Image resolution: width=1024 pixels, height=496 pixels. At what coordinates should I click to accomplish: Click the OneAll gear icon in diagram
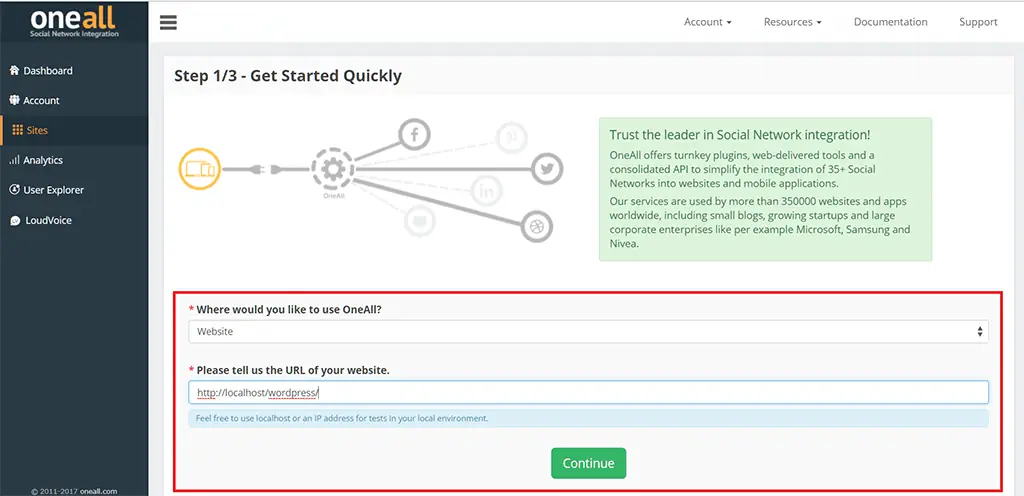333,170
